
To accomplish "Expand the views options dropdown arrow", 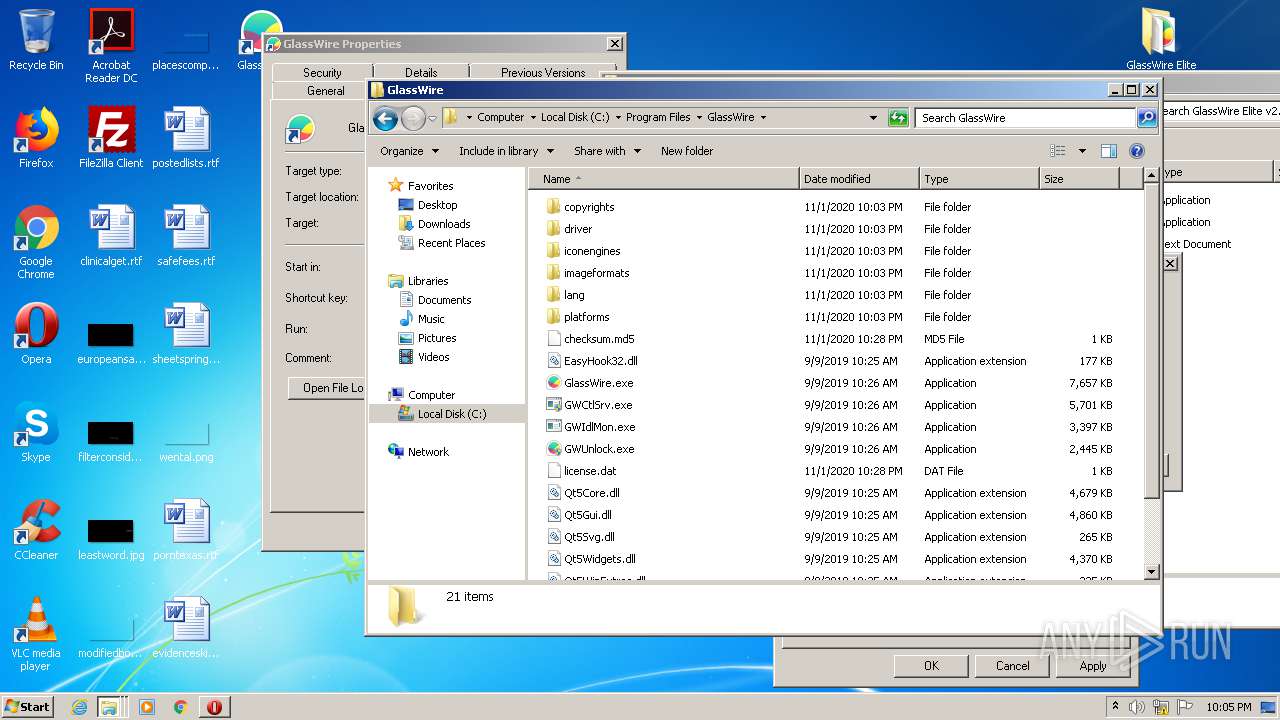I will click(1082, 151).
